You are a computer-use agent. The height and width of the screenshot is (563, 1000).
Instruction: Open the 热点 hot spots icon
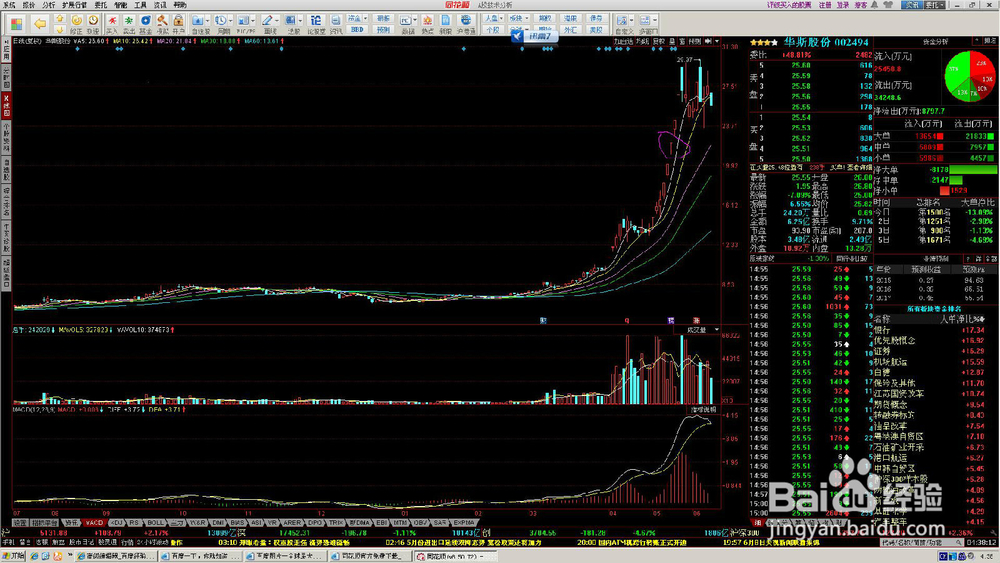(427, 24)
